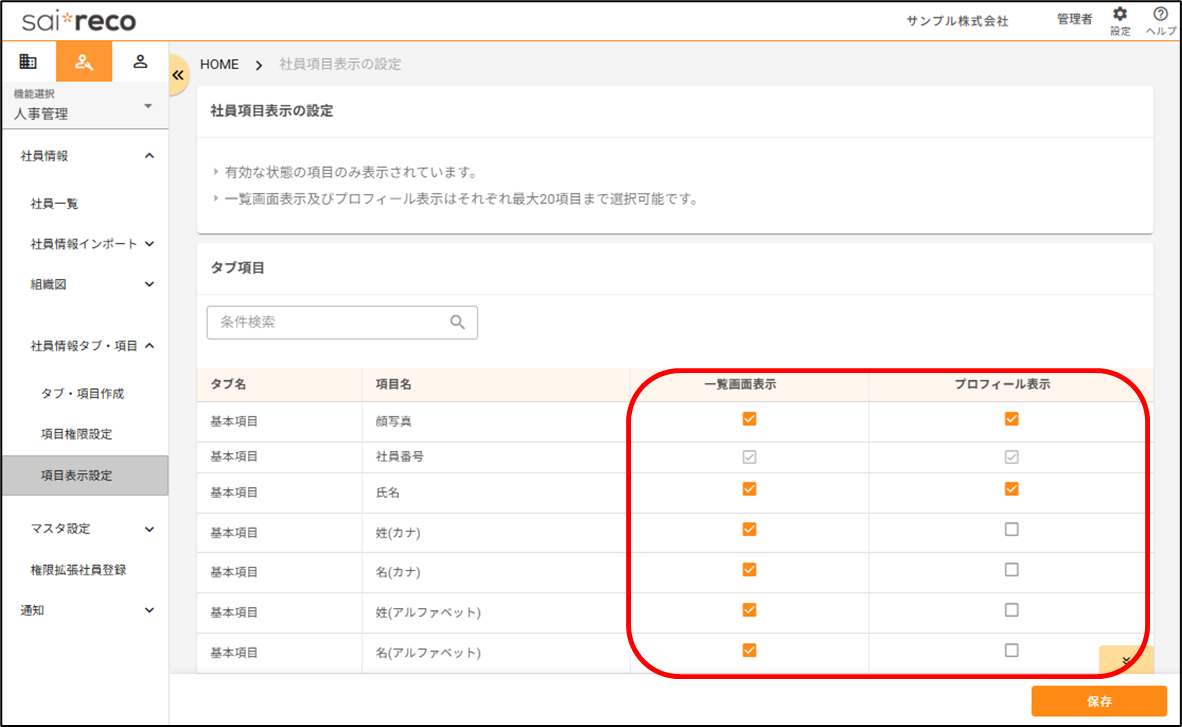Uncheck list display for 顔写真

pos(749,419)
